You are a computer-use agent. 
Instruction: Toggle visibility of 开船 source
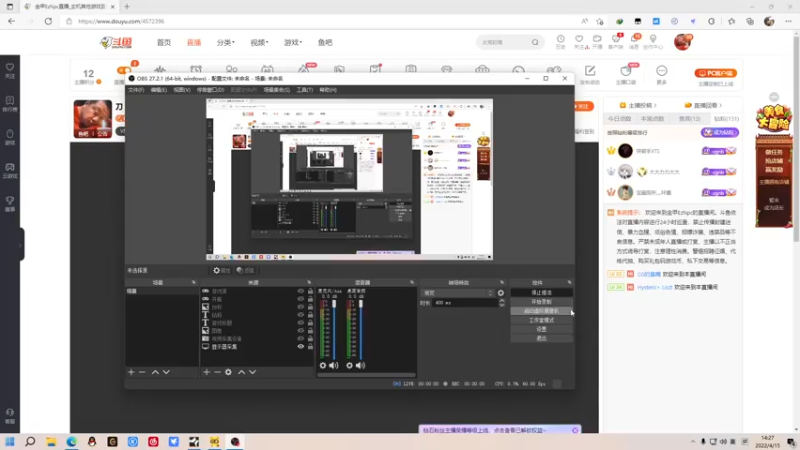tap(301, 299)
